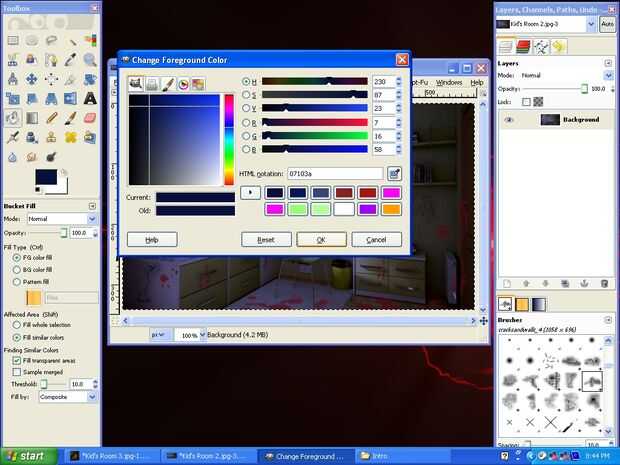Click OK in Change Foreground Color dialog
The image size is (620, 465).
coord(321,240)
